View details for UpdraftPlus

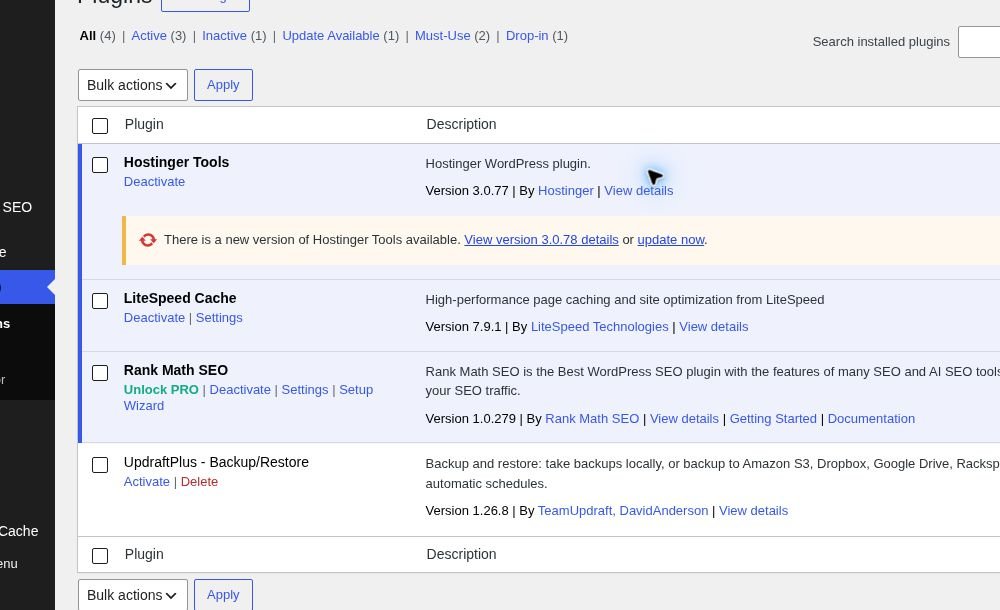753,510
